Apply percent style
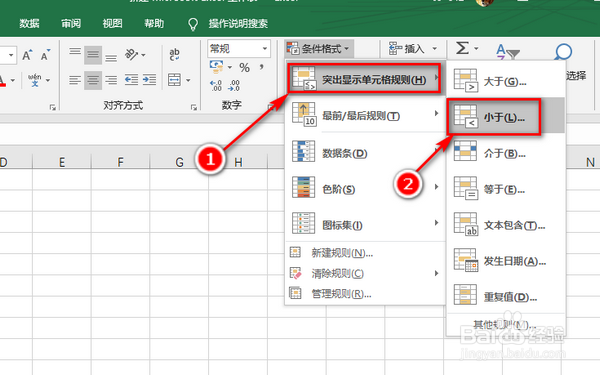Viewport: 600px width, 375px height. pos(244,68)
